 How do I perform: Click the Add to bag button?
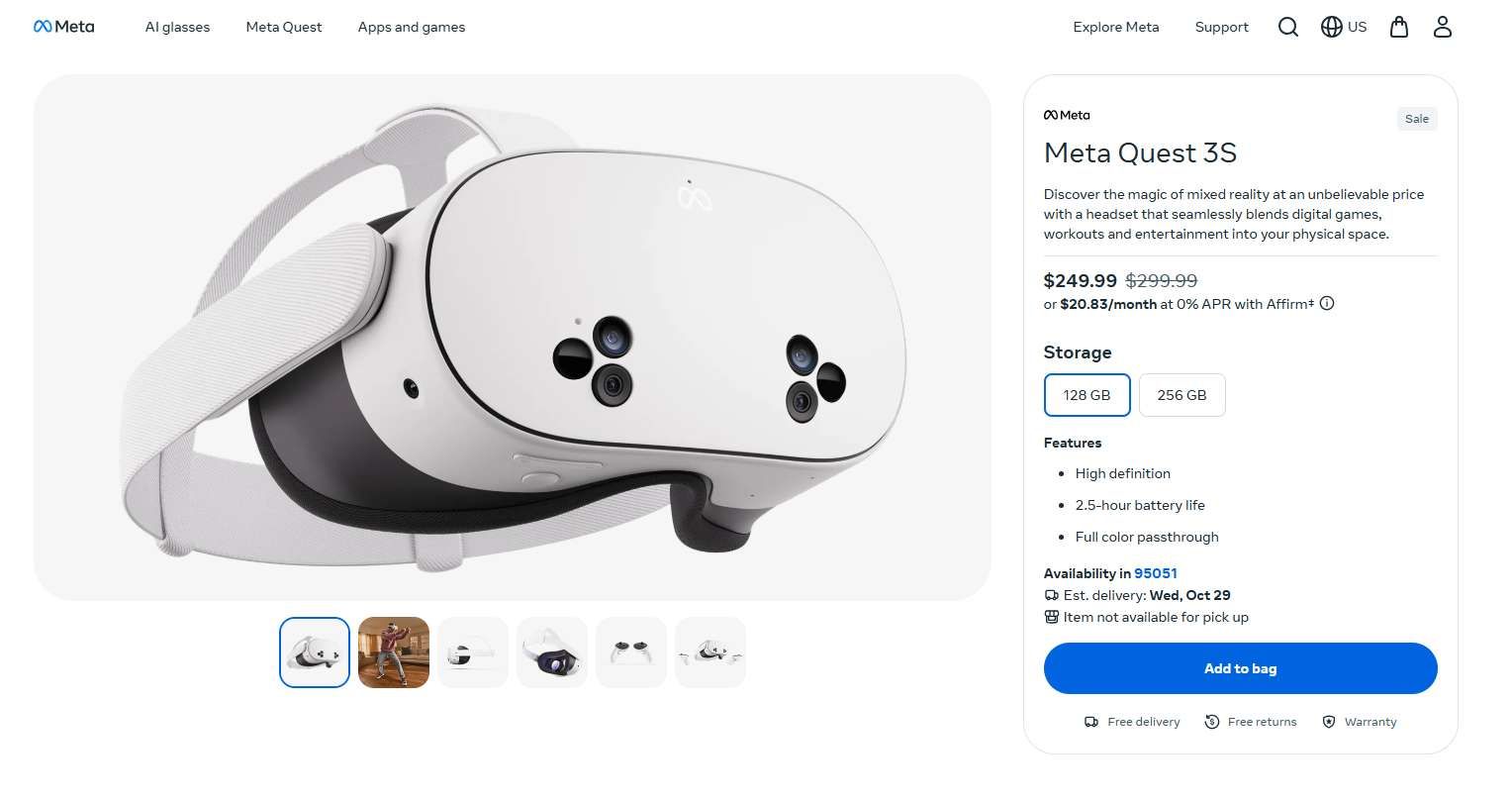coord(1240,668)
